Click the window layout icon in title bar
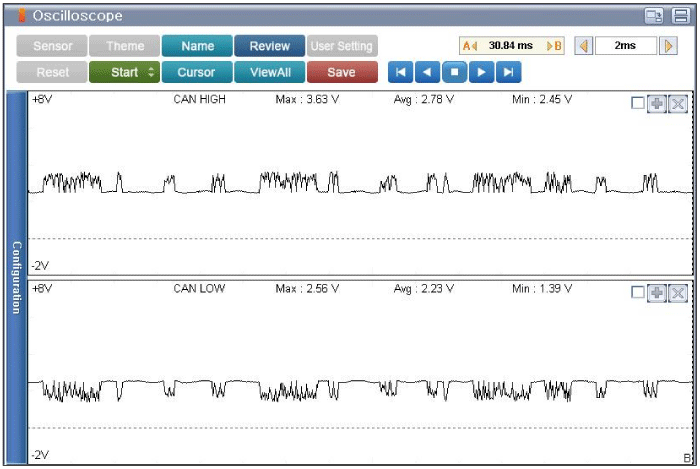The height and width of the screenshot is (469, 700). tap(654, 16)
